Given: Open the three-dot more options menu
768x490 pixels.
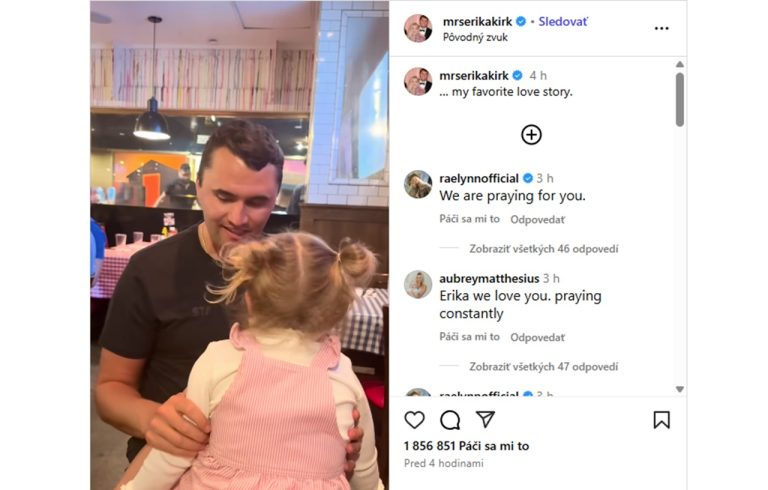Looking at the screenshot, I should tap(661, 28).
